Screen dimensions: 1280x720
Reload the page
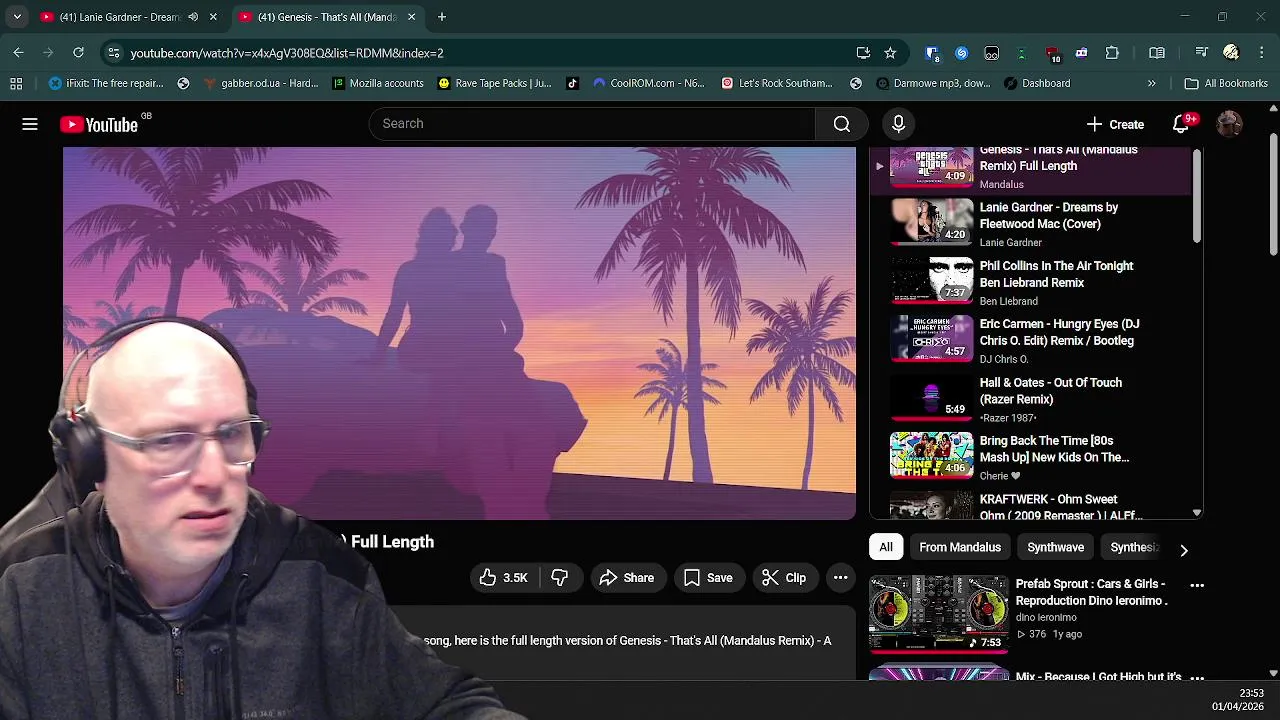tap(78, 53)
